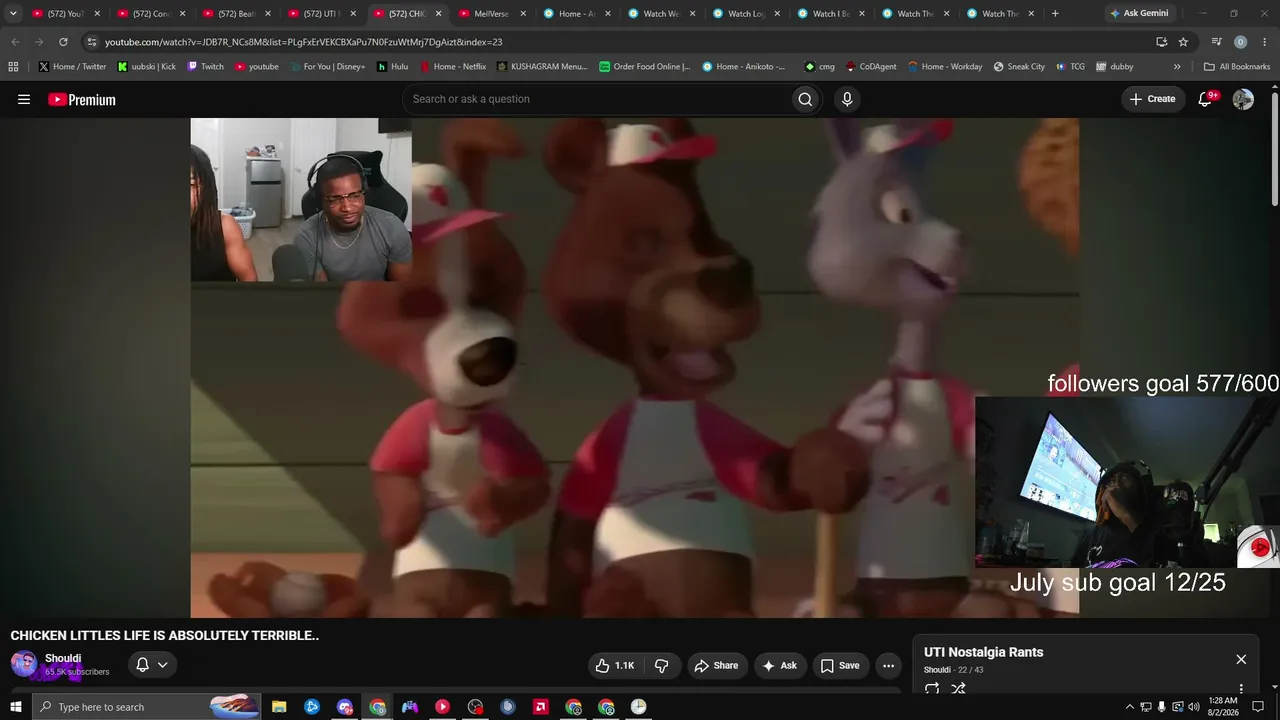This screenshot has width=1280, height=720.
Task: Open the For You | Disney+ bookmark
Action: coord(327,67)
